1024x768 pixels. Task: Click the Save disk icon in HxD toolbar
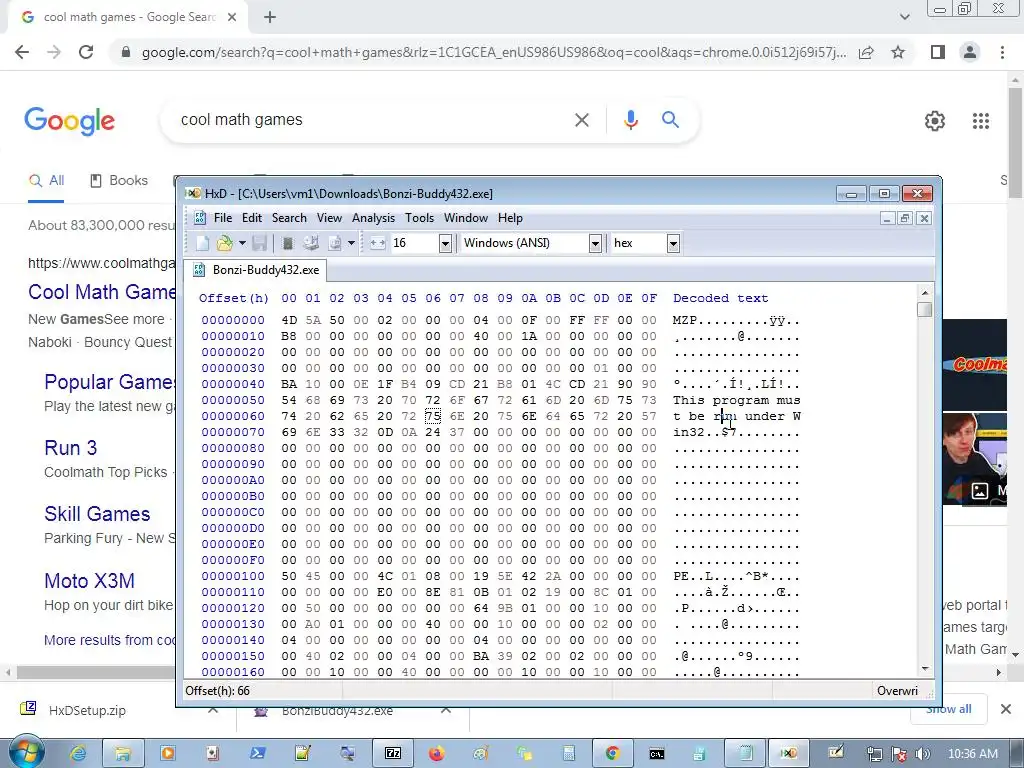pyautogui.click(x=259, y=243)
